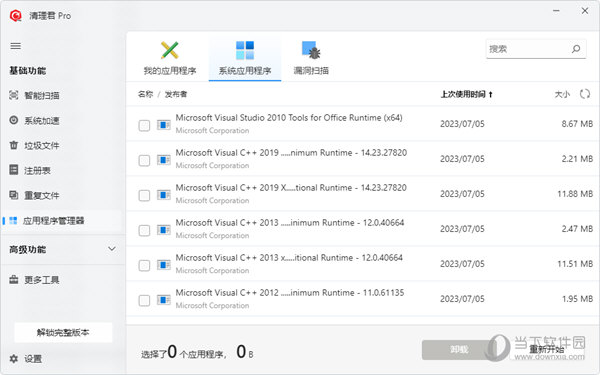Click the 卸载 uninstall button
The width and height of the screenshot is (600, 375).
pyautogui.click(x=458, y=349)
